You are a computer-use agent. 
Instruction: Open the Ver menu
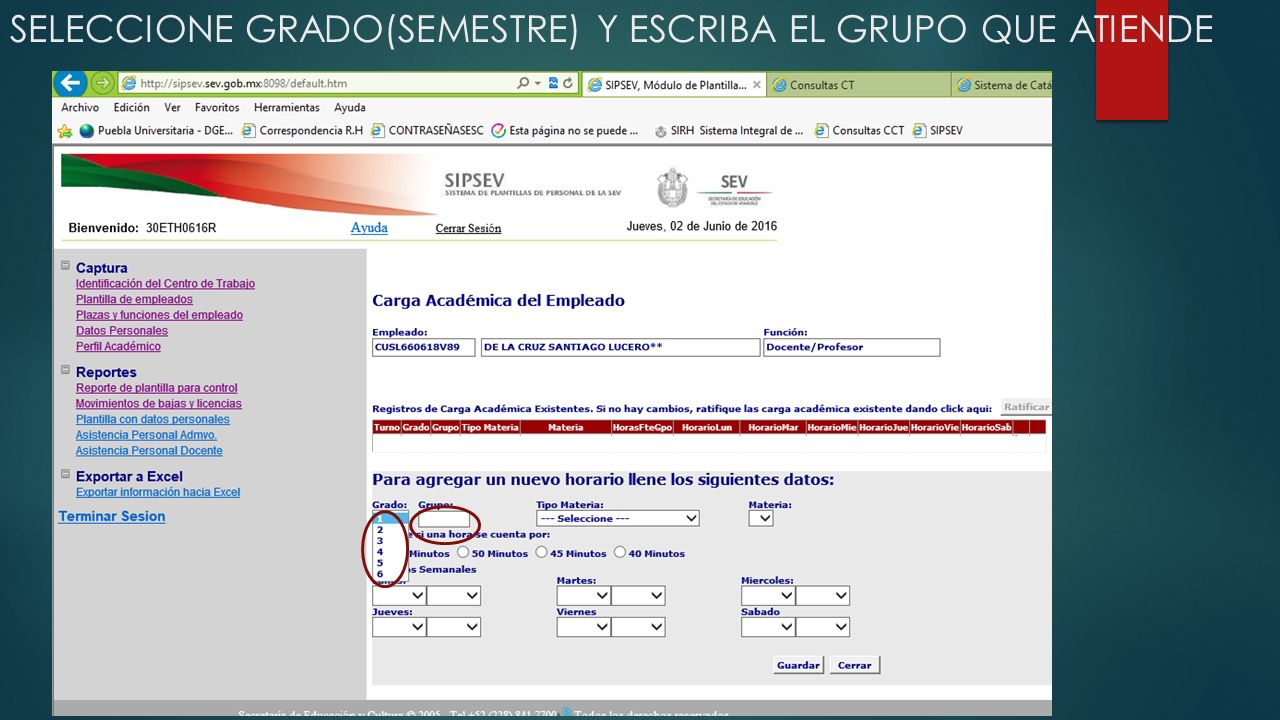(x=173, y=108)
